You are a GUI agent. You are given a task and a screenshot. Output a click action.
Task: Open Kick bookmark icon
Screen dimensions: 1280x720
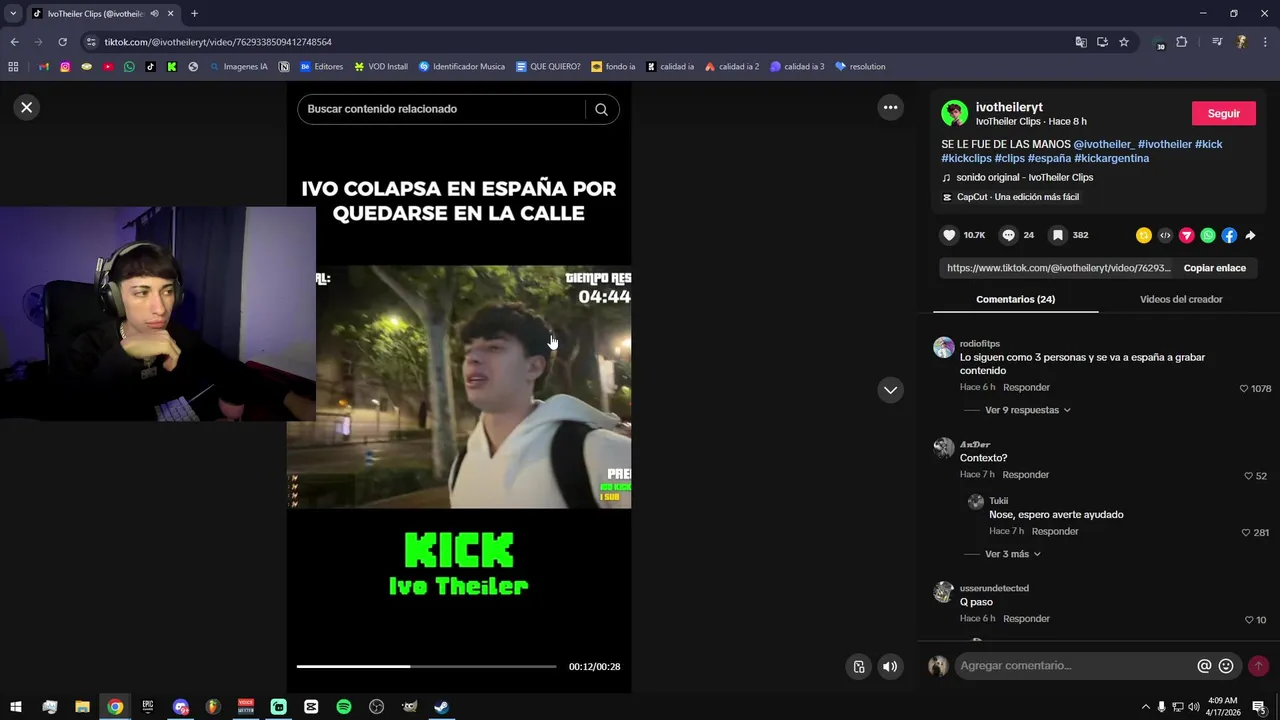click(x=172, y=67)
